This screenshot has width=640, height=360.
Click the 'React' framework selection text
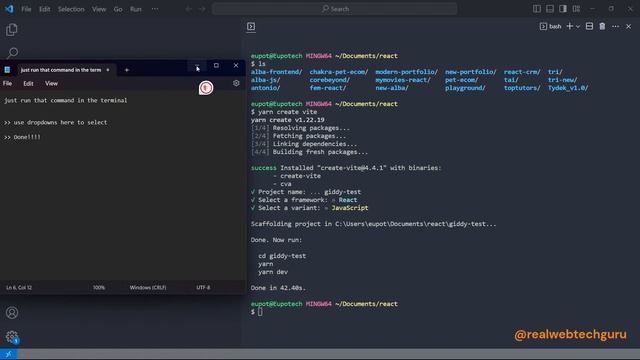coord(347,200)
